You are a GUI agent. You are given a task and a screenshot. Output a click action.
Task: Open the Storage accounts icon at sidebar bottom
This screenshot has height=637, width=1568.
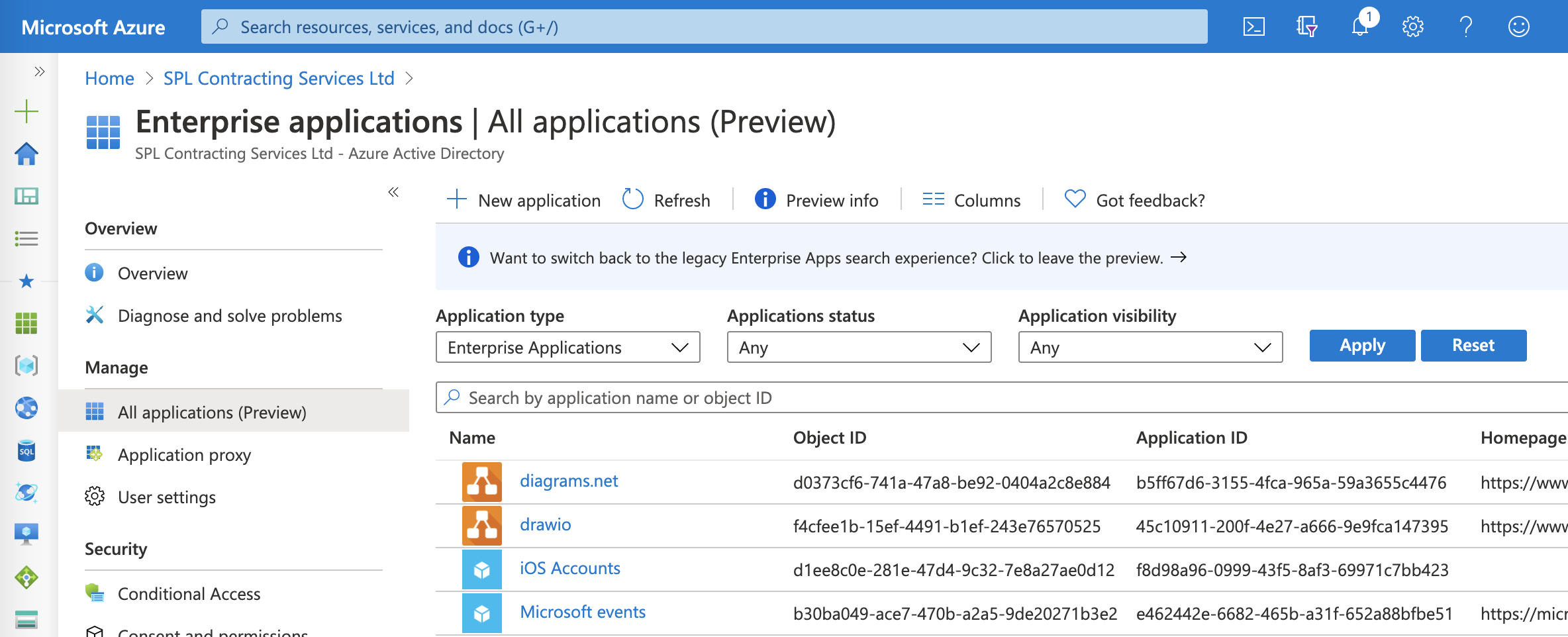coord(26,620)
